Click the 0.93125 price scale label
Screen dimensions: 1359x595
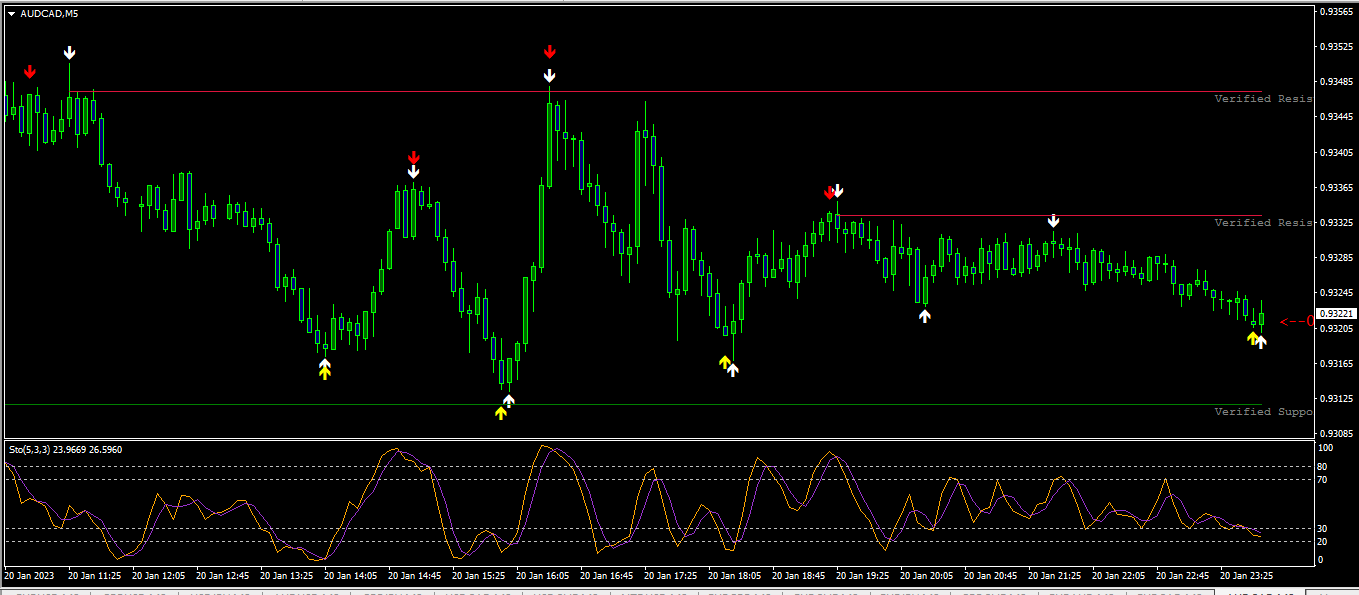tap(1338, 399)
